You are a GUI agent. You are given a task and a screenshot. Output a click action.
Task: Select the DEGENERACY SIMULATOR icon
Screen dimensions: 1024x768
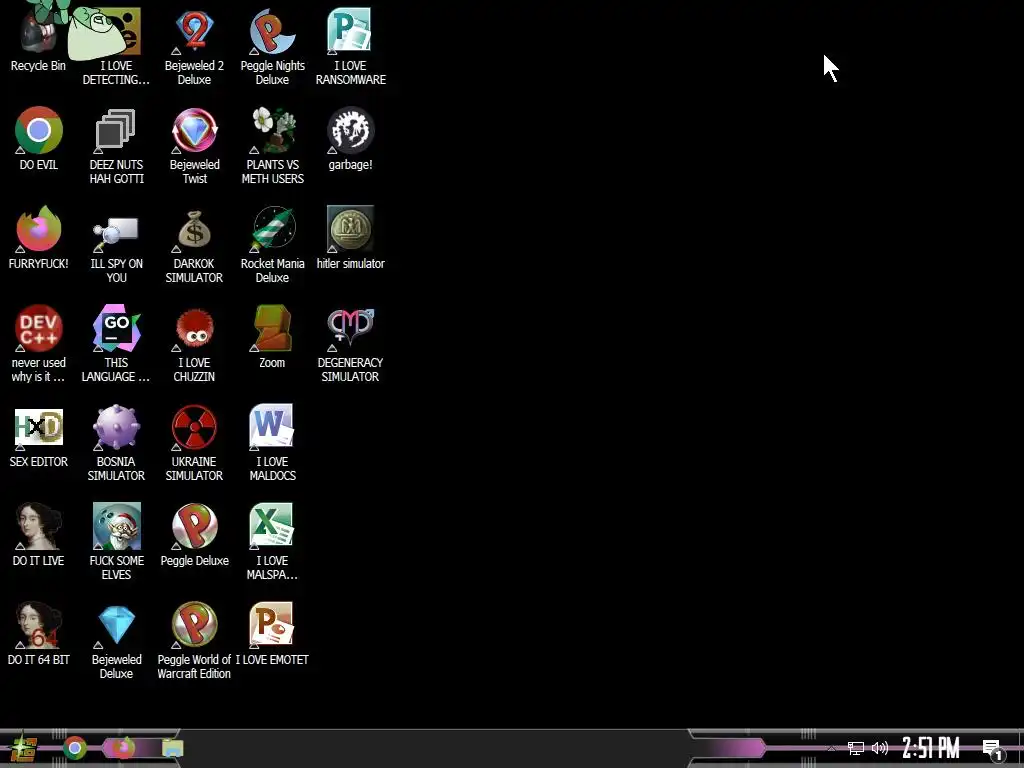[350, 328]
